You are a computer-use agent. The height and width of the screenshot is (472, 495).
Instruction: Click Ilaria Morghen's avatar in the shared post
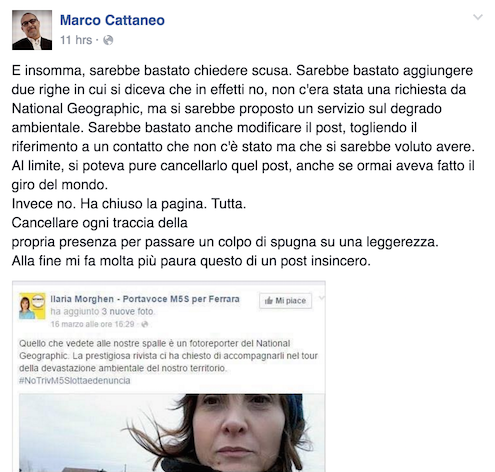pos(32,306)
